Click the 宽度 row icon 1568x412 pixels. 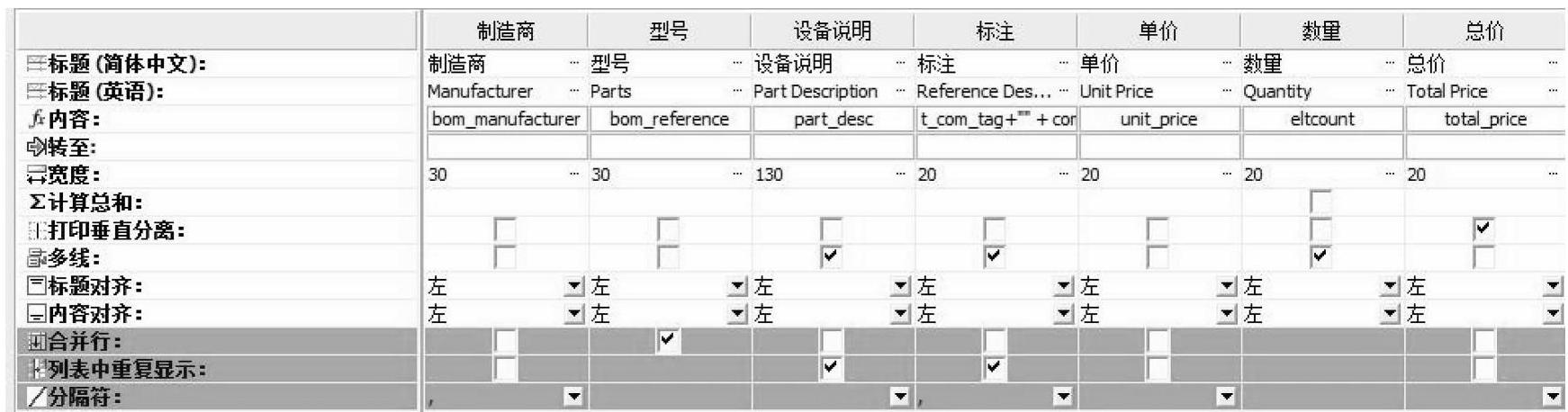coord(36,175)
